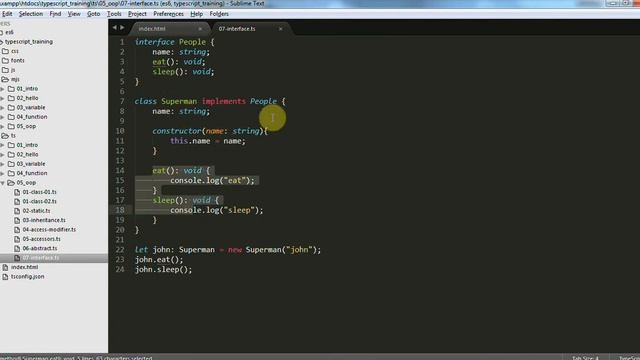
Task: Expand arrow for mjs 01_intro folder
Action: coord(3,89)
